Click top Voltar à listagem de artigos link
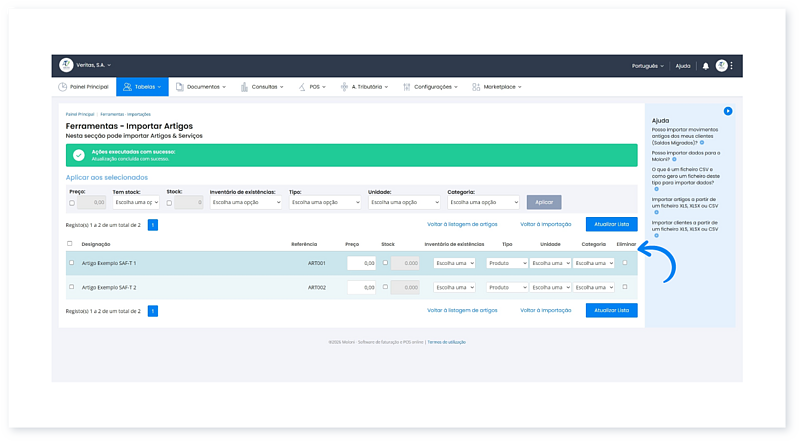The image size is (800, 442). (x=462, y=225)
